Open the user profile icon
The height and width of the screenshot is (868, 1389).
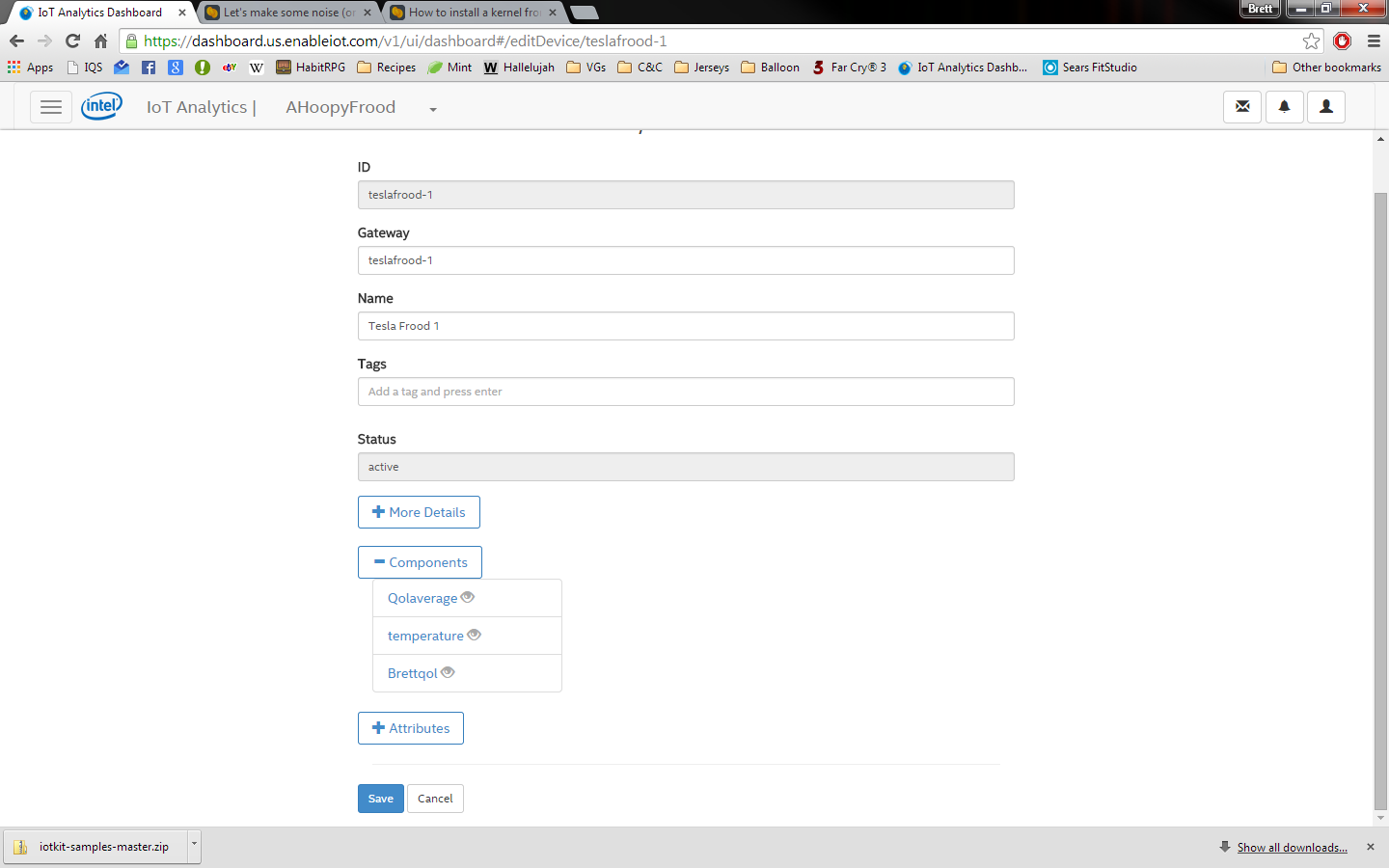1326,107
